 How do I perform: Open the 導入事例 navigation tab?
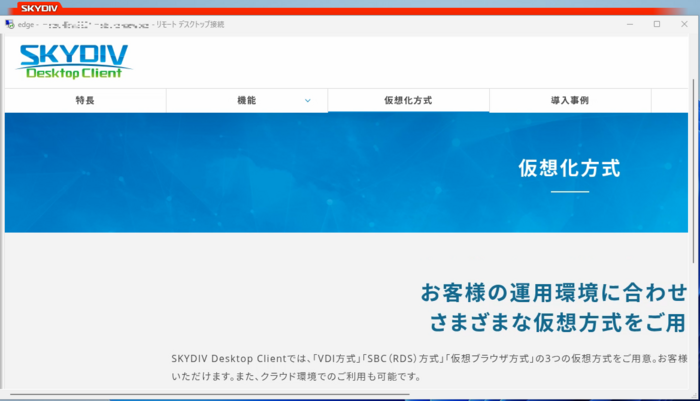570,100
